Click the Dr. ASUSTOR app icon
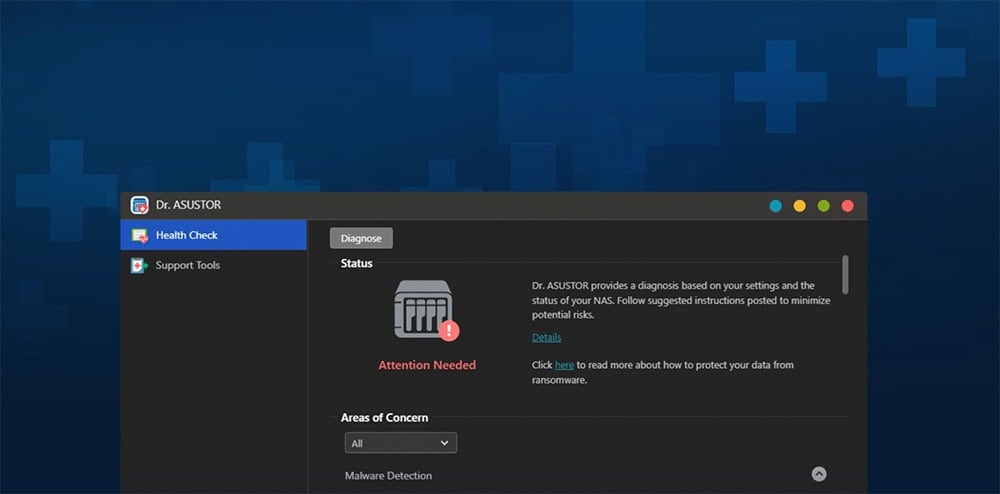This screenshot has height=494, width=1000. pos(140,205)
